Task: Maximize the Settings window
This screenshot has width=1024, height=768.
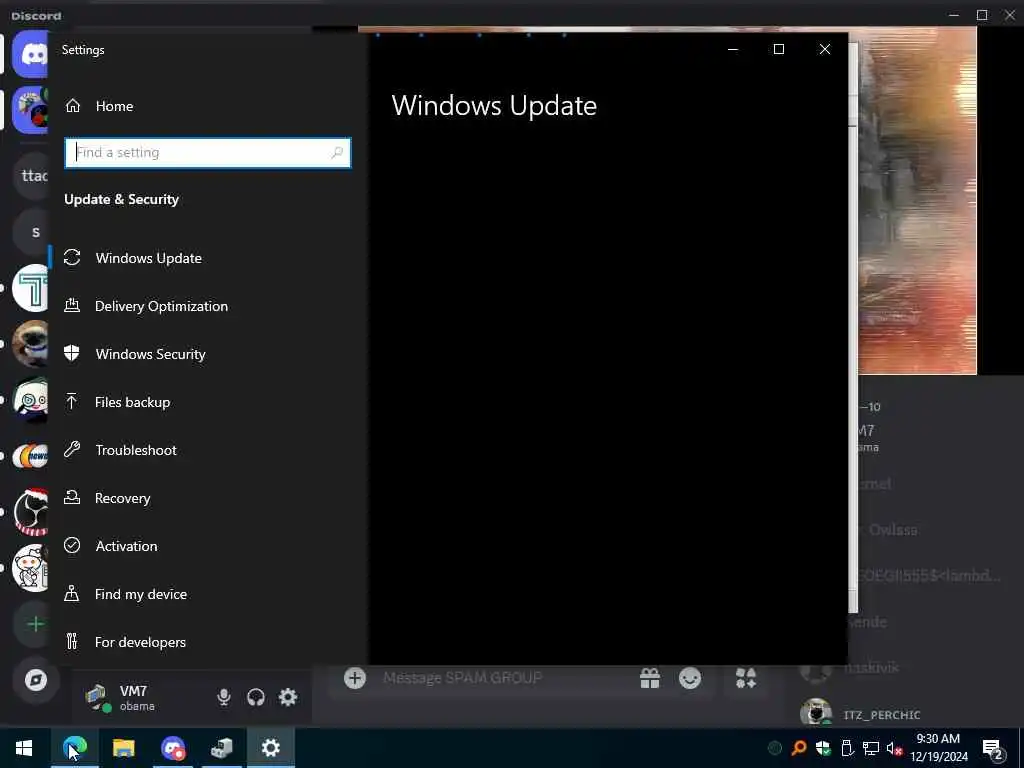Action: pyautogui.click(x=778, y=50)
